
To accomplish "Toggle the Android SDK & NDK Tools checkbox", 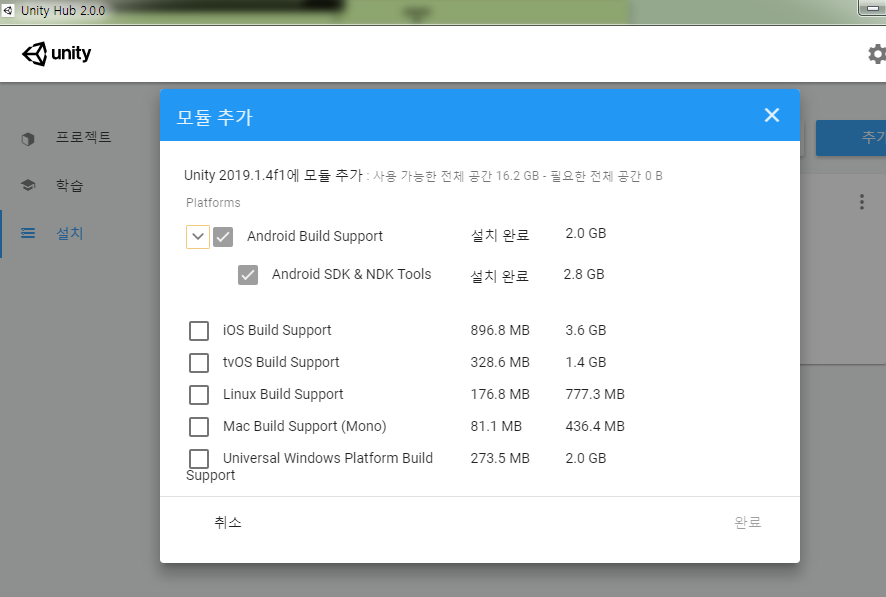I will [x=248, y=275].
